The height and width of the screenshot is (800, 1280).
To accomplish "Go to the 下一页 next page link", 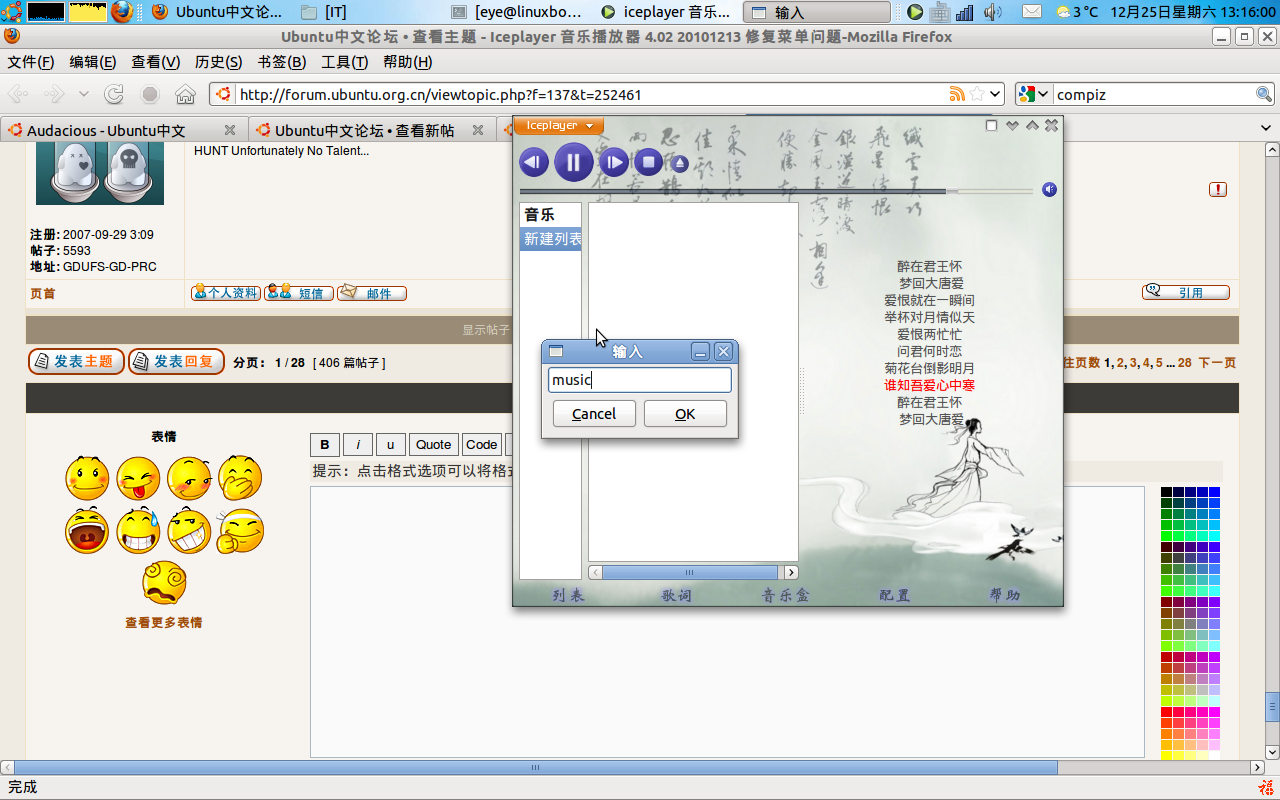I will tap(1217, 363).
